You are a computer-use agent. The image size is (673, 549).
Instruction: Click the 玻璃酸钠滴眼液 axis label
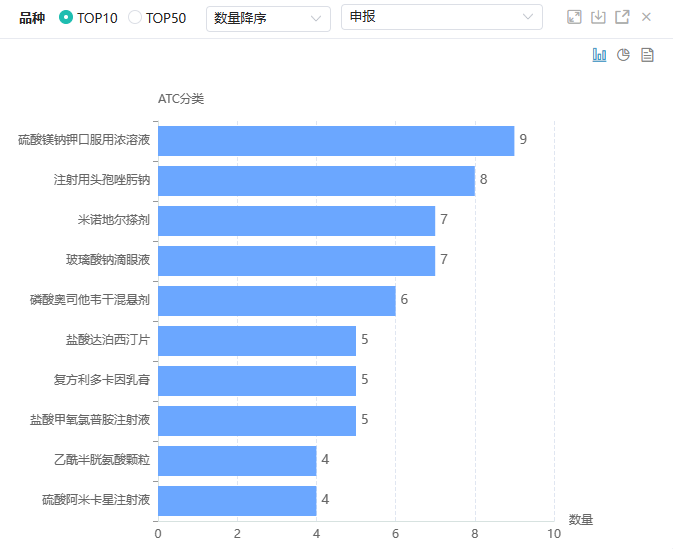[108, 260]
